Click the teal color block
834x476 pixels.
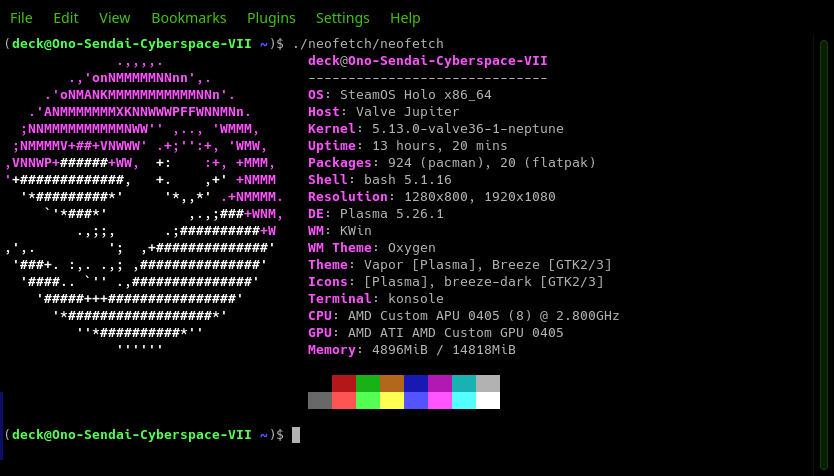(x=464, y=383)
